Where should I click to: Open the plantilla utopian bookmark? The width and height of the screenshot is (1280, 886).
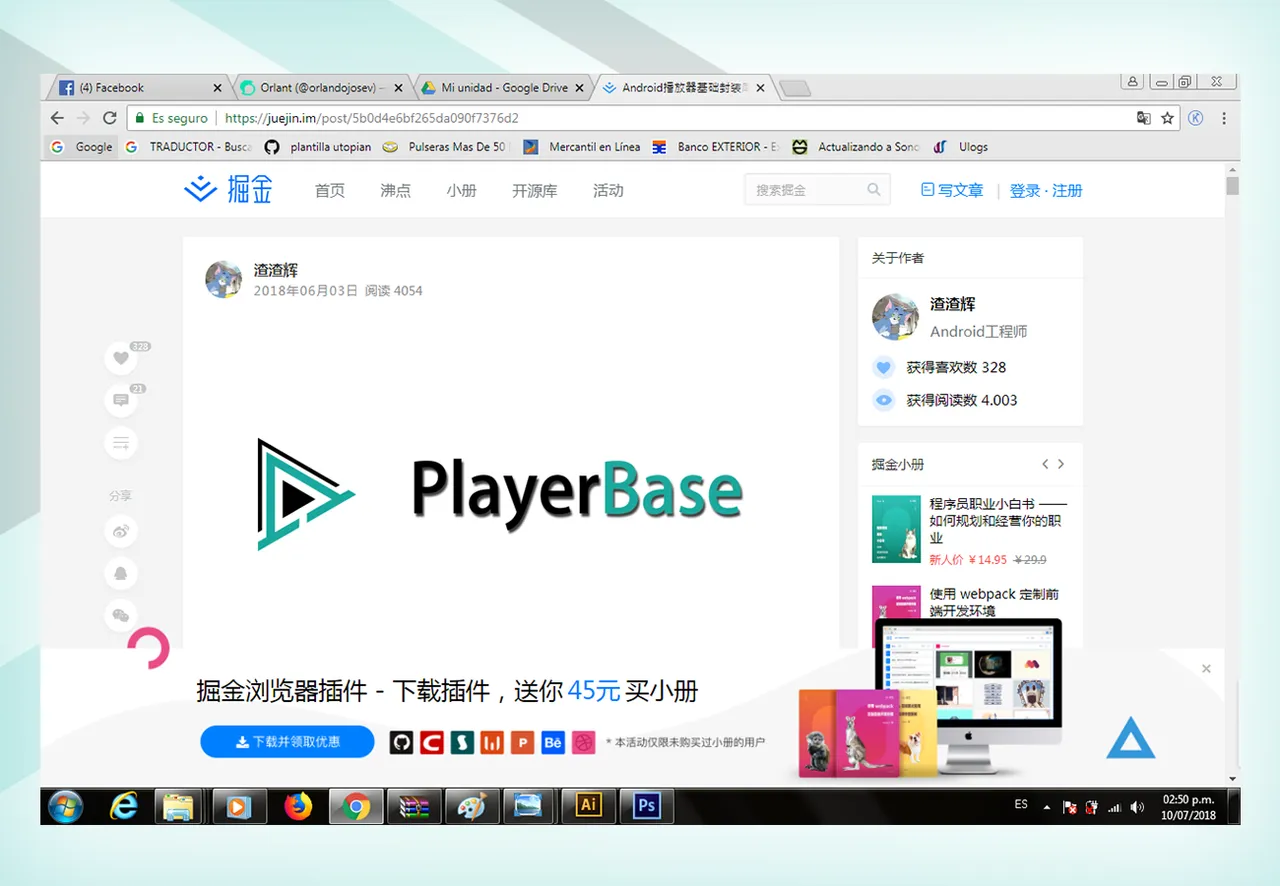(x=319, y=147)
